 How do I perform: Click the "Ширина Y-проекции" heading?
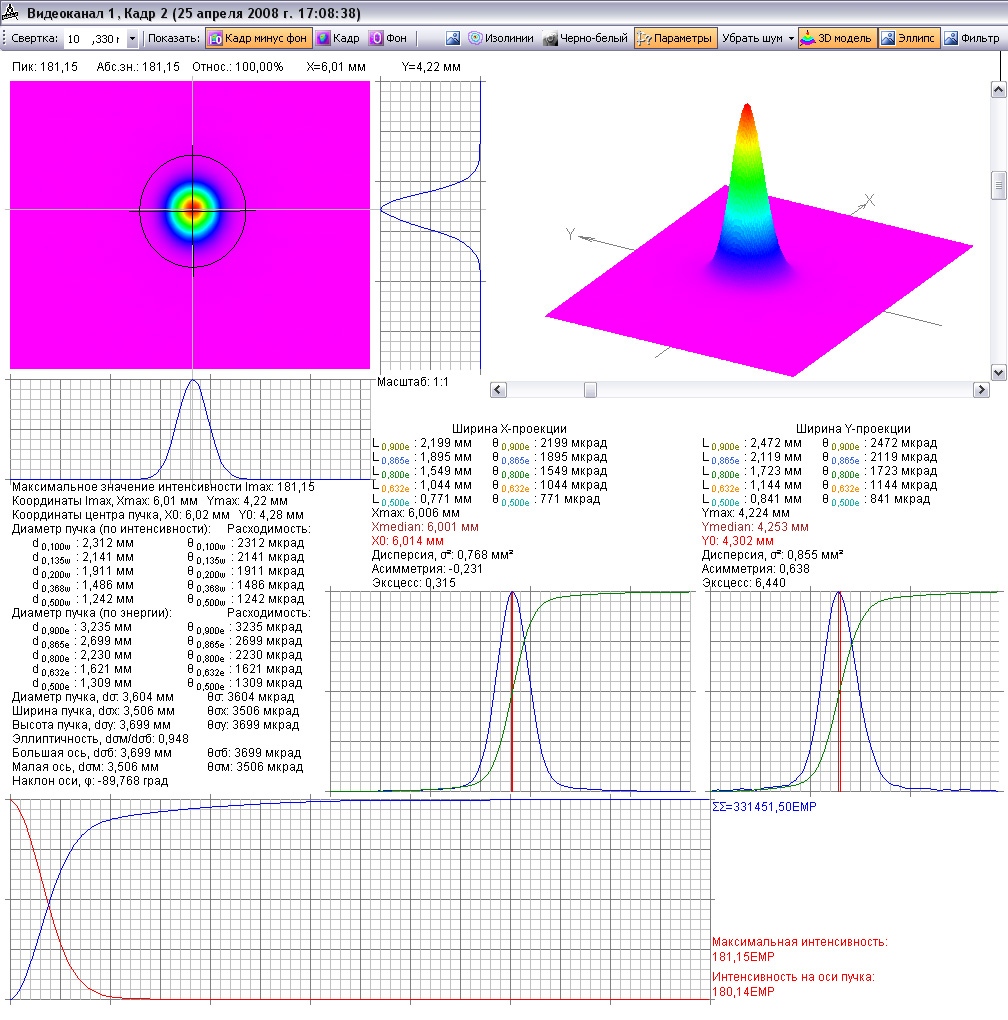coord(853,429)
